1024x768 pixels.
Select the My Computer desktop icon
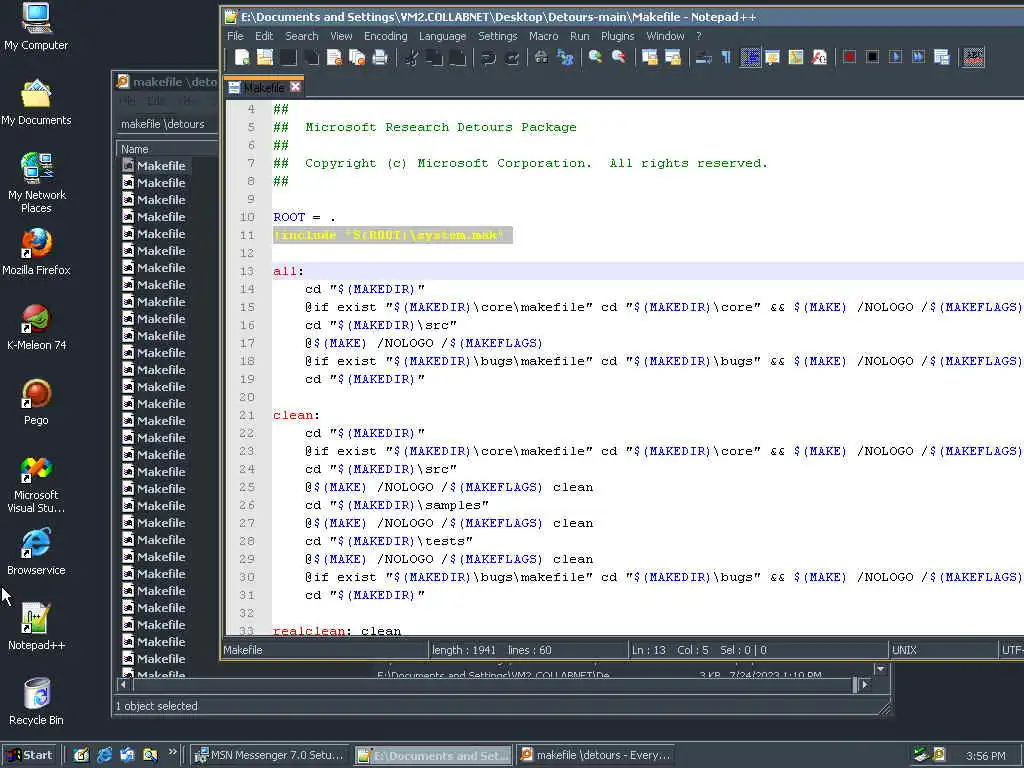pos(36,27)
